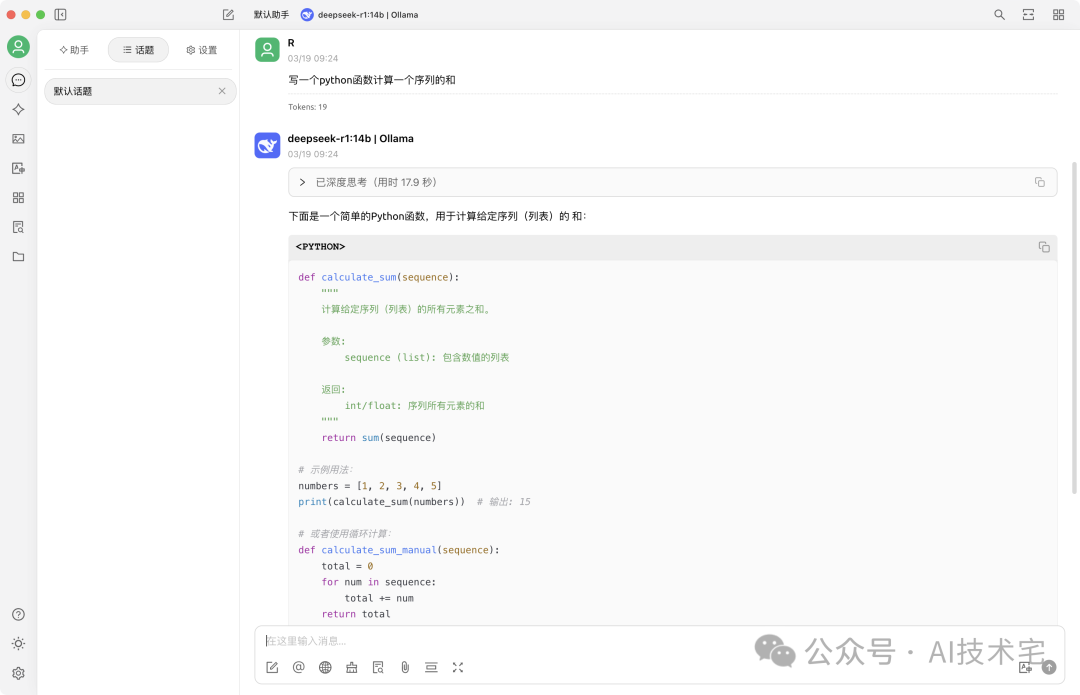Switch to the 设置 tab
1080x695 pixels.
click(x=202, y=50)
